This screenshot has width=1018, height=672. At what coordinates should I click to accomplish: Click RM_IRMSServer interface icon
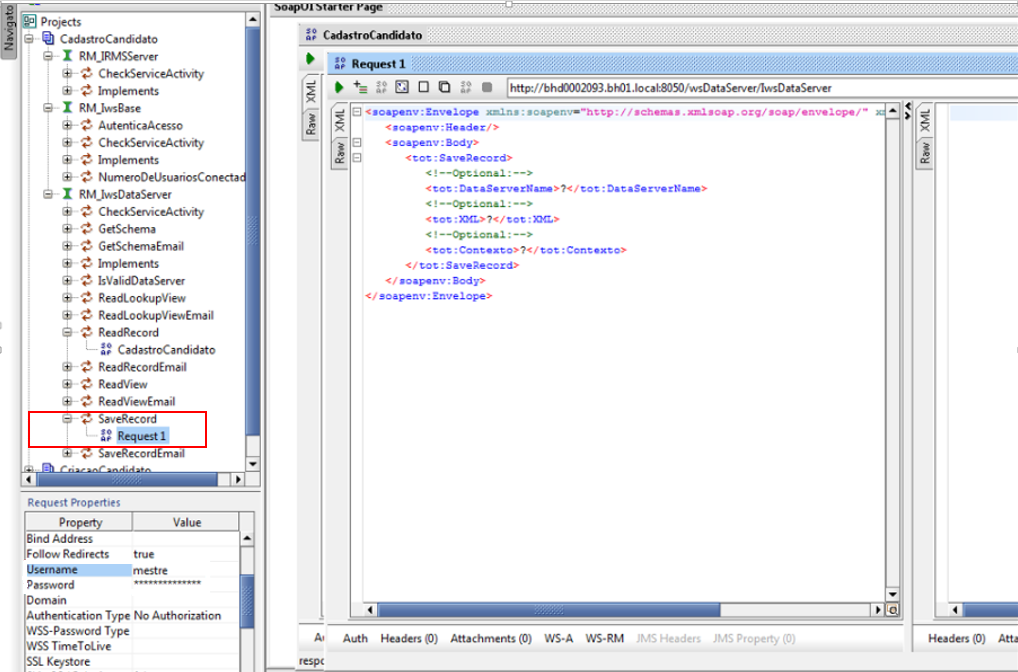click(x=68, y=56)
